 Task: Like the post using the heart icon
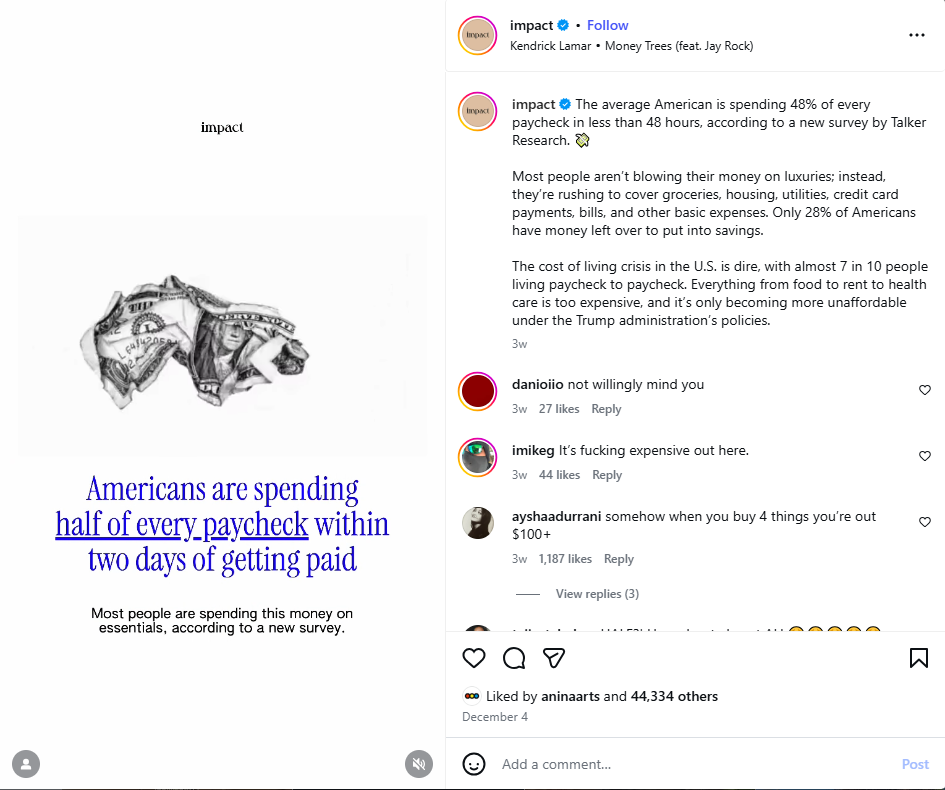(473, 658)
